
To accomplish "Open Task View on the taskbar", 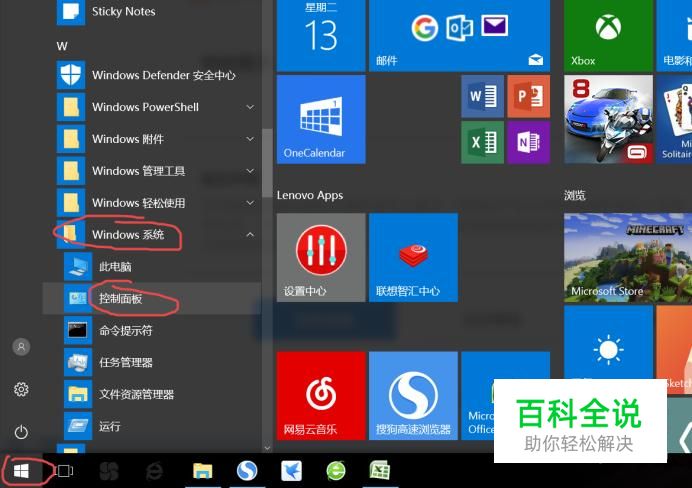I will point(65,471).
